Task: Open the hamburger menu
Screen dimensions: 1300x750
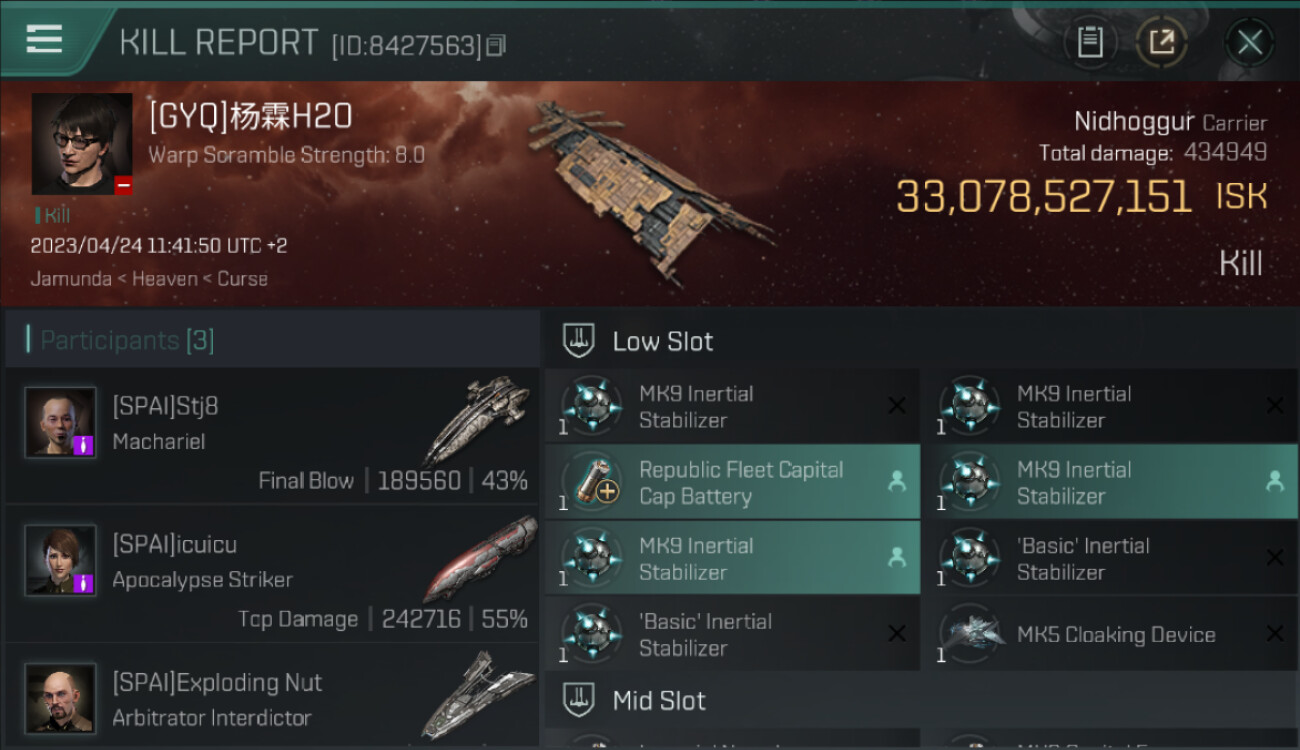Action: tap(44, 40)
